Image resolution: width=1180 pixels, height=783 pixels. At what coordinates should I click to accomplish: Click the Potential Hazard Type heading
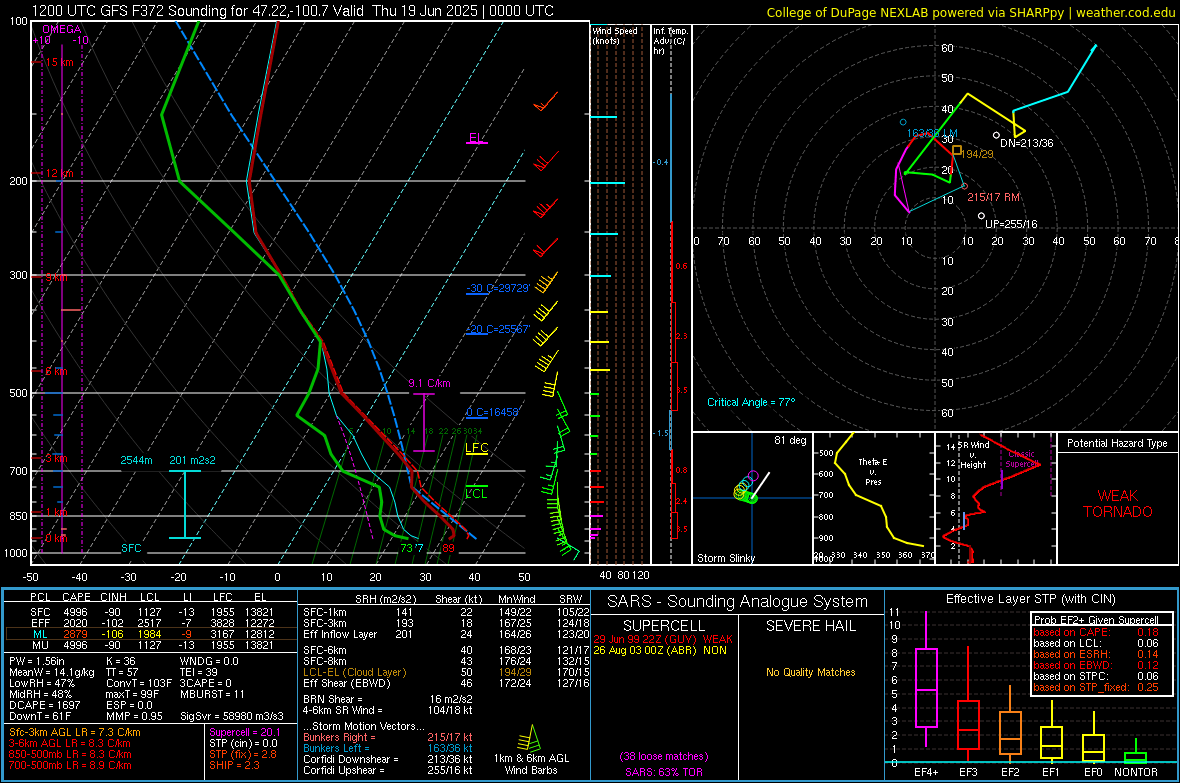click(1117, 443)
